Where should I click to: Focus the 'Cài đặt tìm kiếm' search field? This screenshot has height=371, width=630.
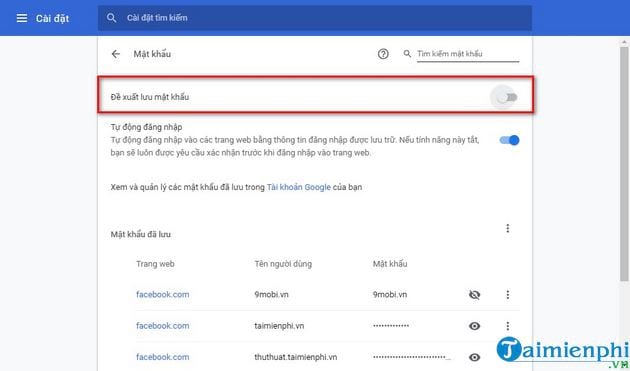pos(315,18)
